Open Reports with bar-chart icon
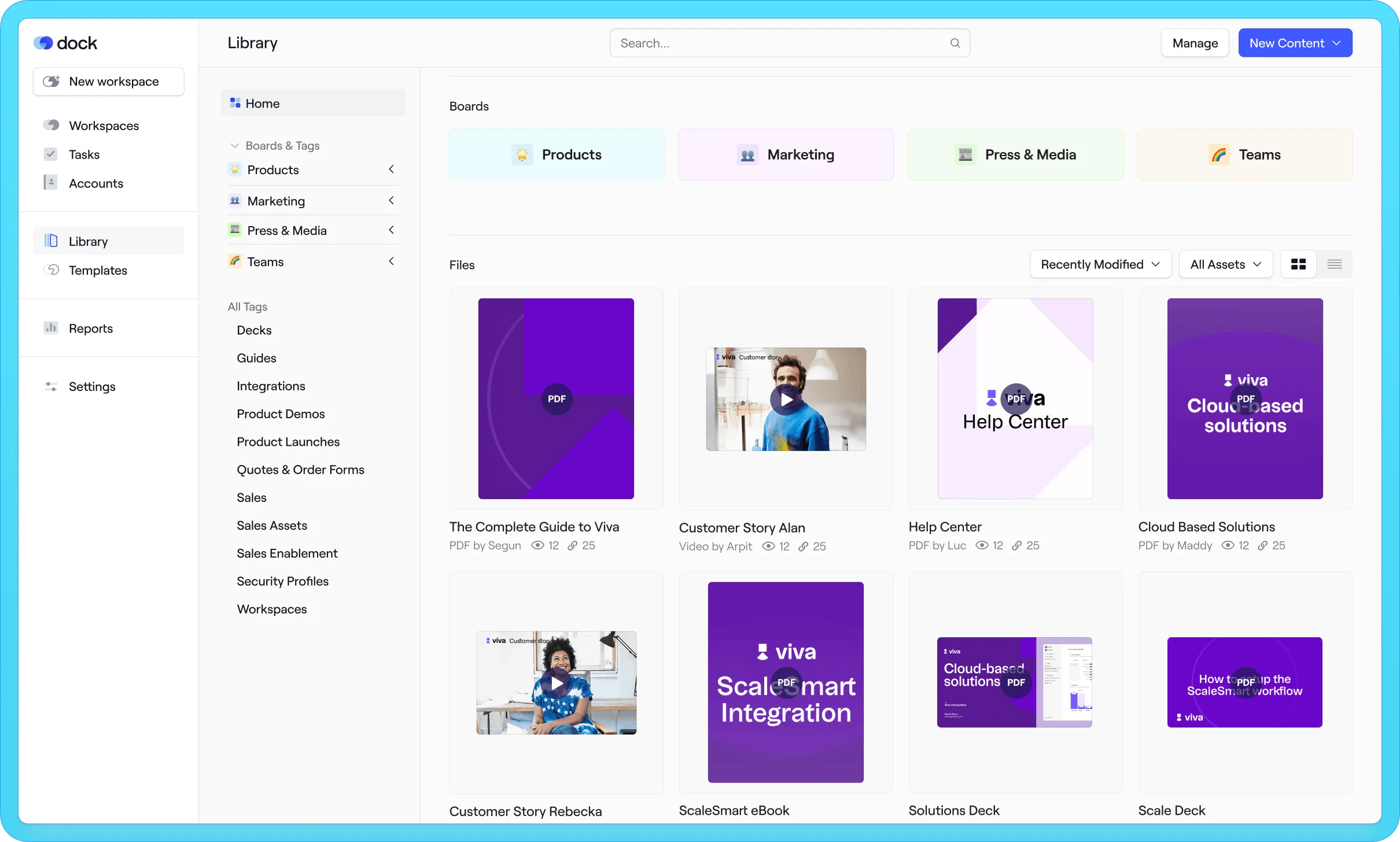The width and height of the screenshot is (1400, 842). pos(51,328)
